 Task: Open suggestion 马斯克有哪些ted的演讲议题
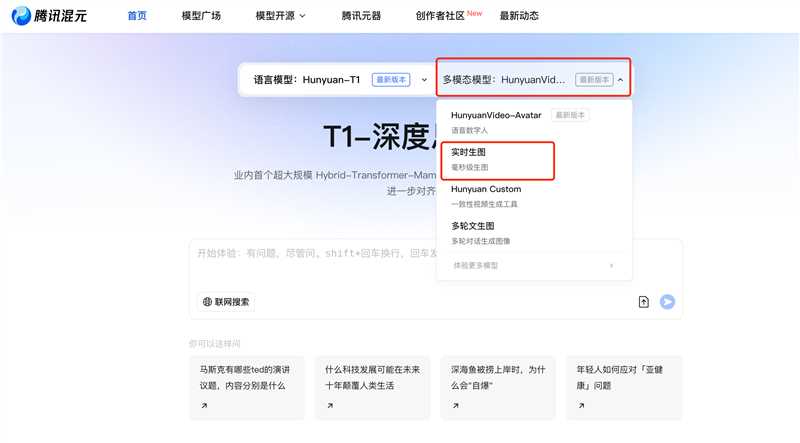tap(246, 387)
